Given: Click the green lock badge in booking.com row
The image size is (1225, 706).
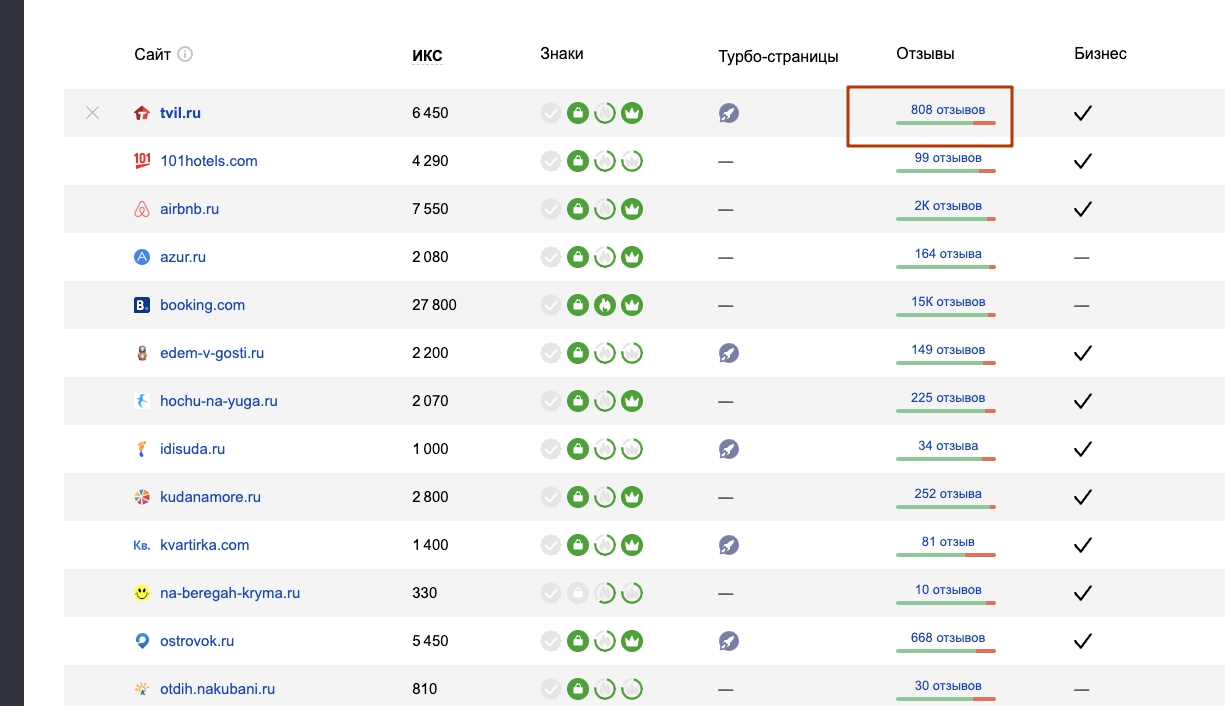Looking at the screenshot, I should click(577, 305).
